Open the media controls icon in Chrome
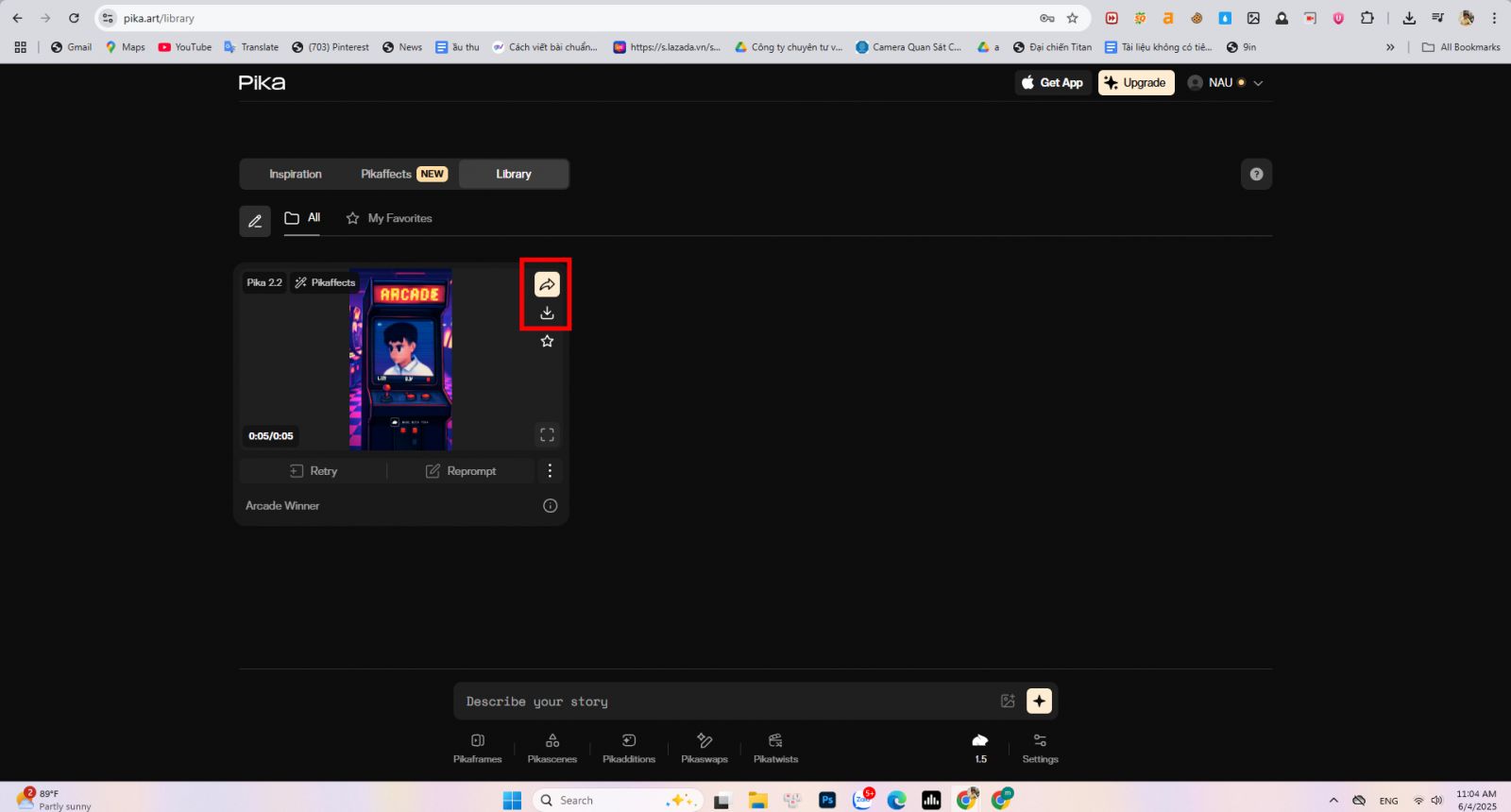Viewport: 1511px width, 812px height. pyautogui.click(x=1437, y=18)
